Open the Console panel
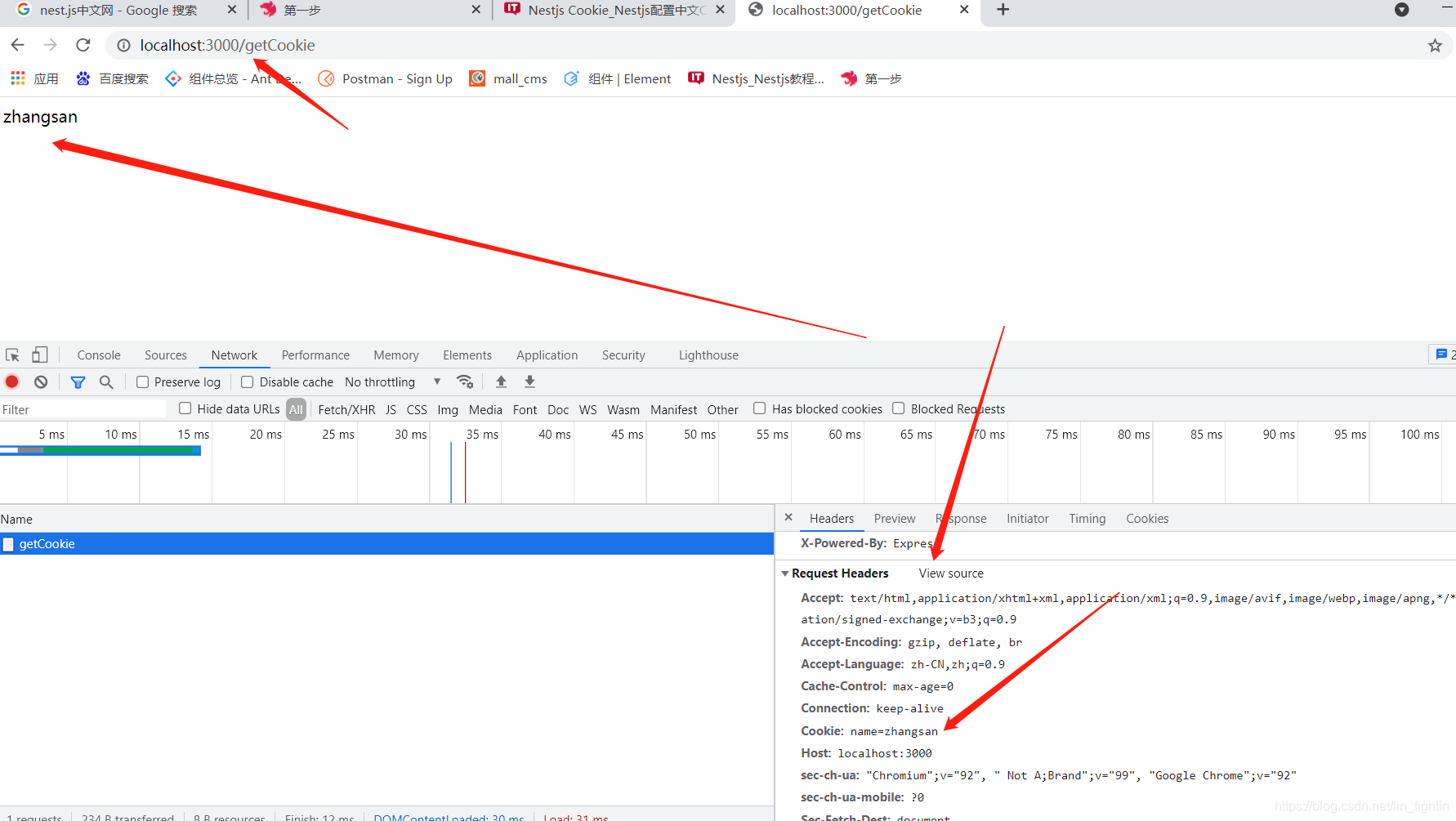 click(x=99, y=355)
